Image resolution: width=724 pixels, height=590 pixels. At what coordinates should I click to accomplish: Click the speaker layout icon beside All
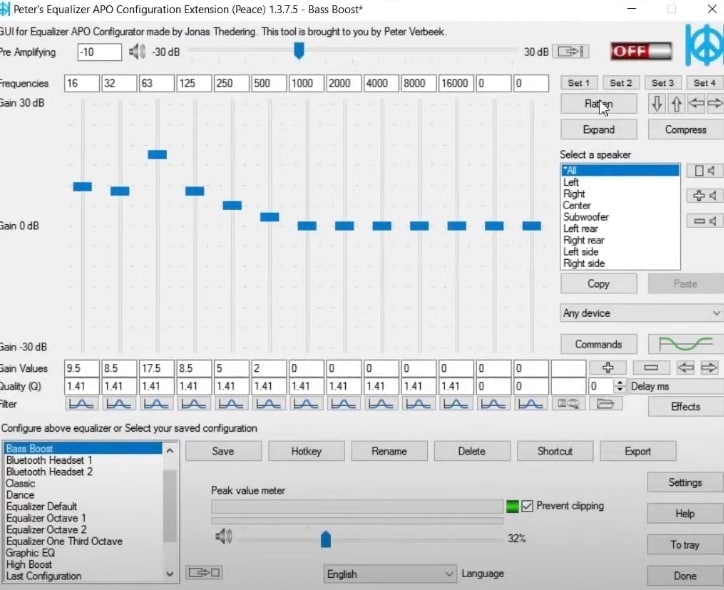704,171
